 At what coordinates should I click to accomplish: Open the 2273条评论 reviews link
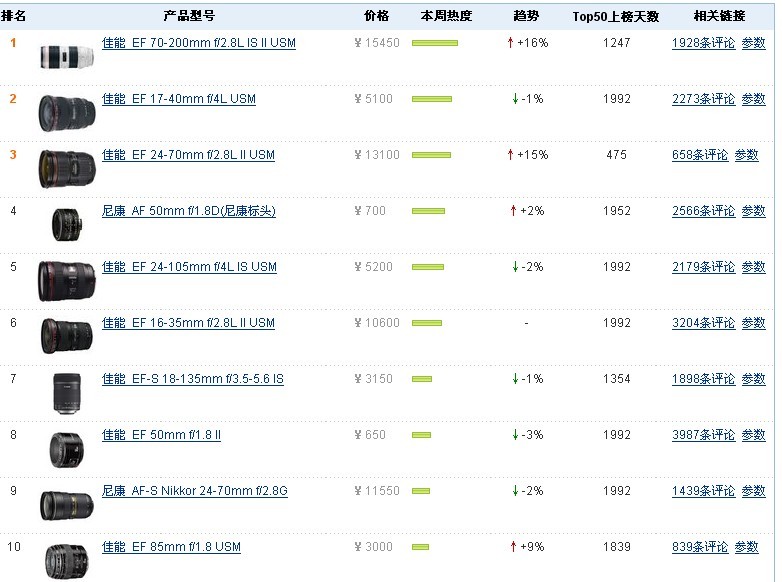click(703, 99)
